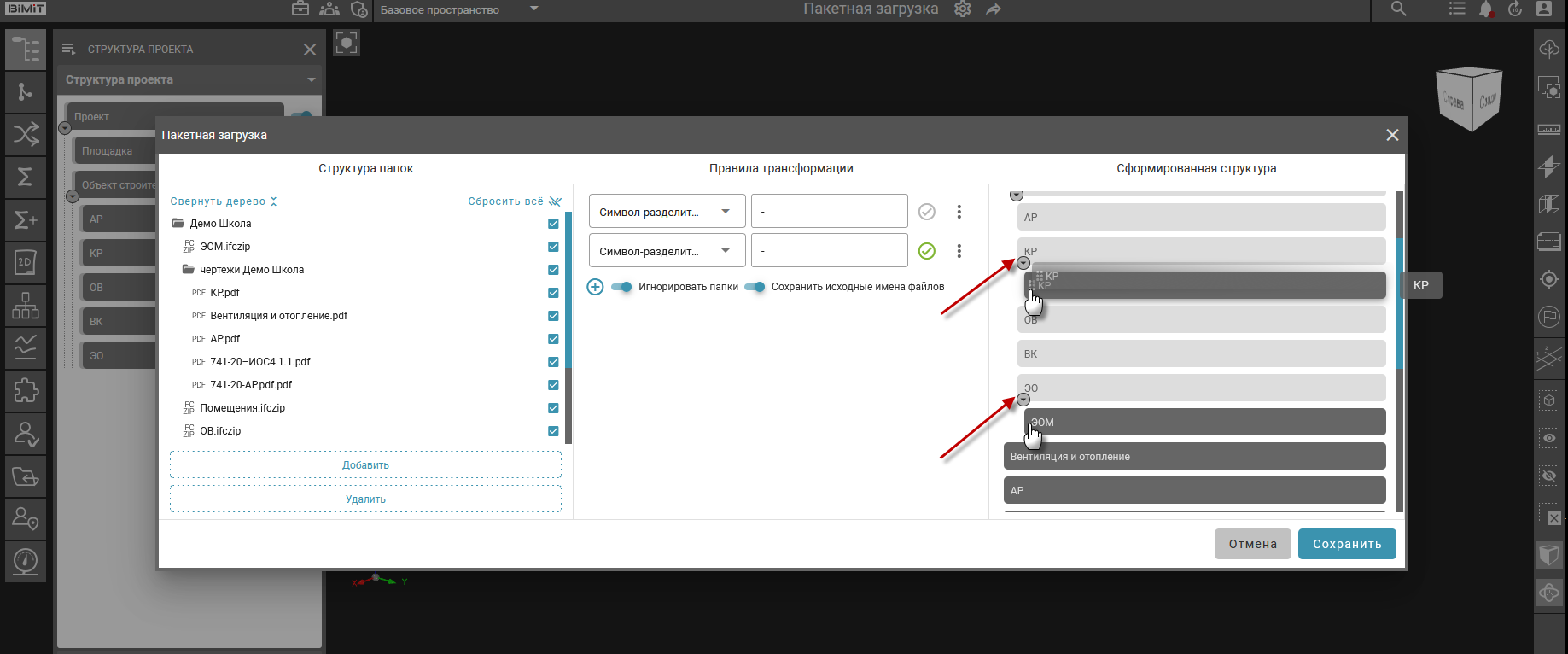Expand the Базовое пространство workspace dropdown
Viewport: 1568px width, 654px height.
point(534,9)
